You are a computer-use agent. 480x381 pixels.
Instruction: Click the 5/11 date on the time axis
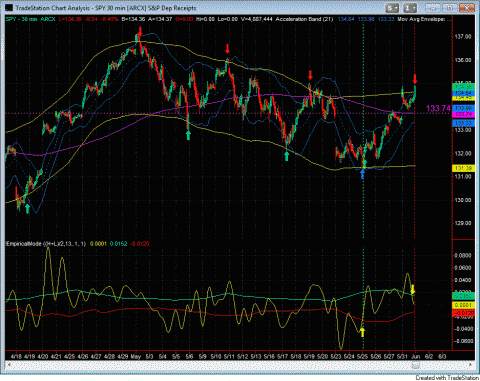tap(229, 356)
